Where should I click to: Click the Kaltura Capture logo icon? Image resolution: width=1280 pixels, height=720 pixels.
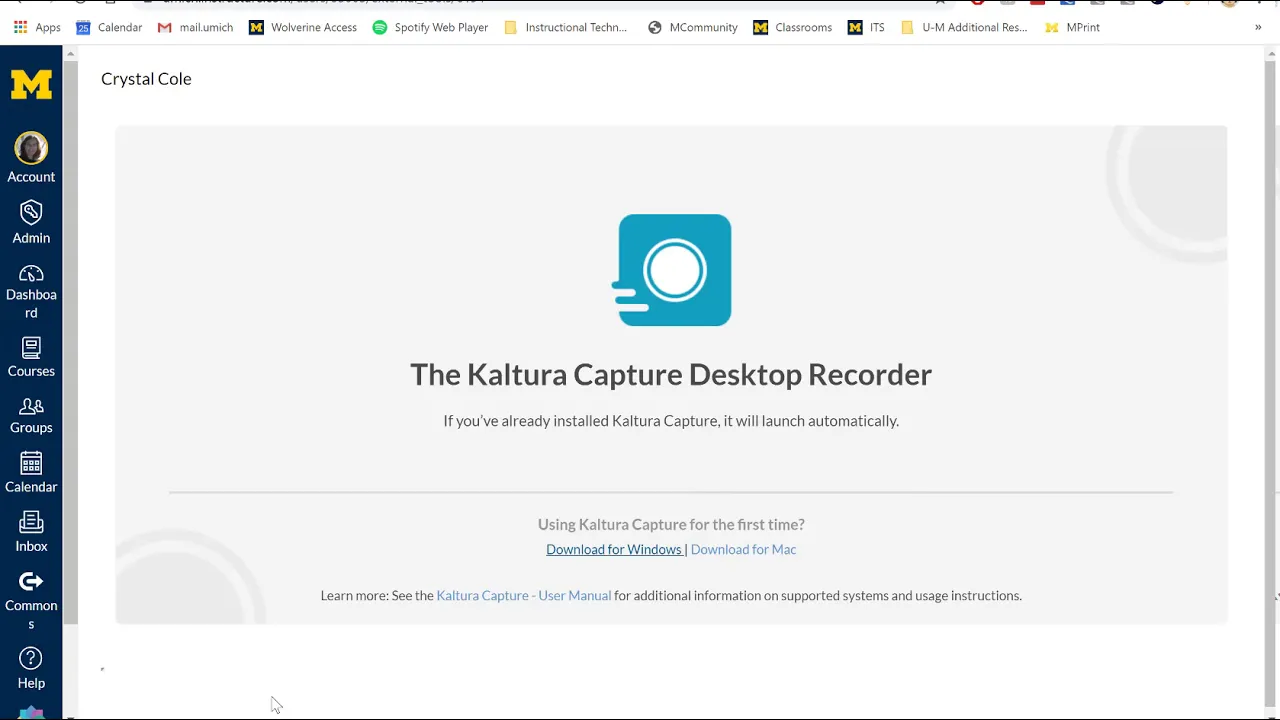click(x=672, y=270)
